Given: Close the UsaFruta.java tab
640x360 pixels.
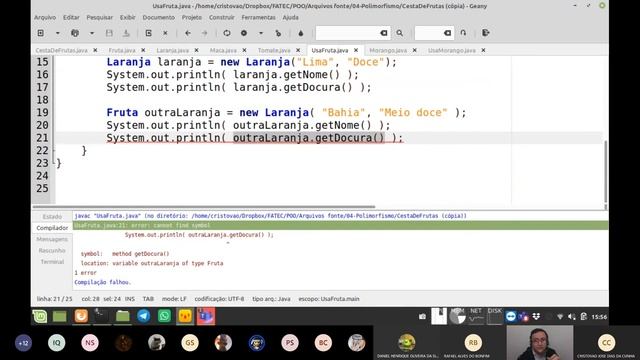Looking at the screenshot, I should (356, 50).
